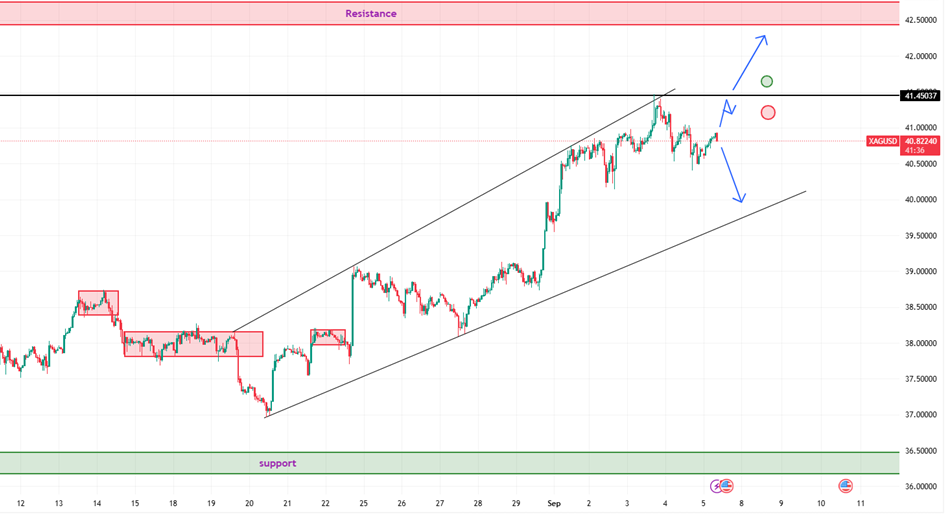
Task: Click the 'Resistance' zone label
Action: 371,13
